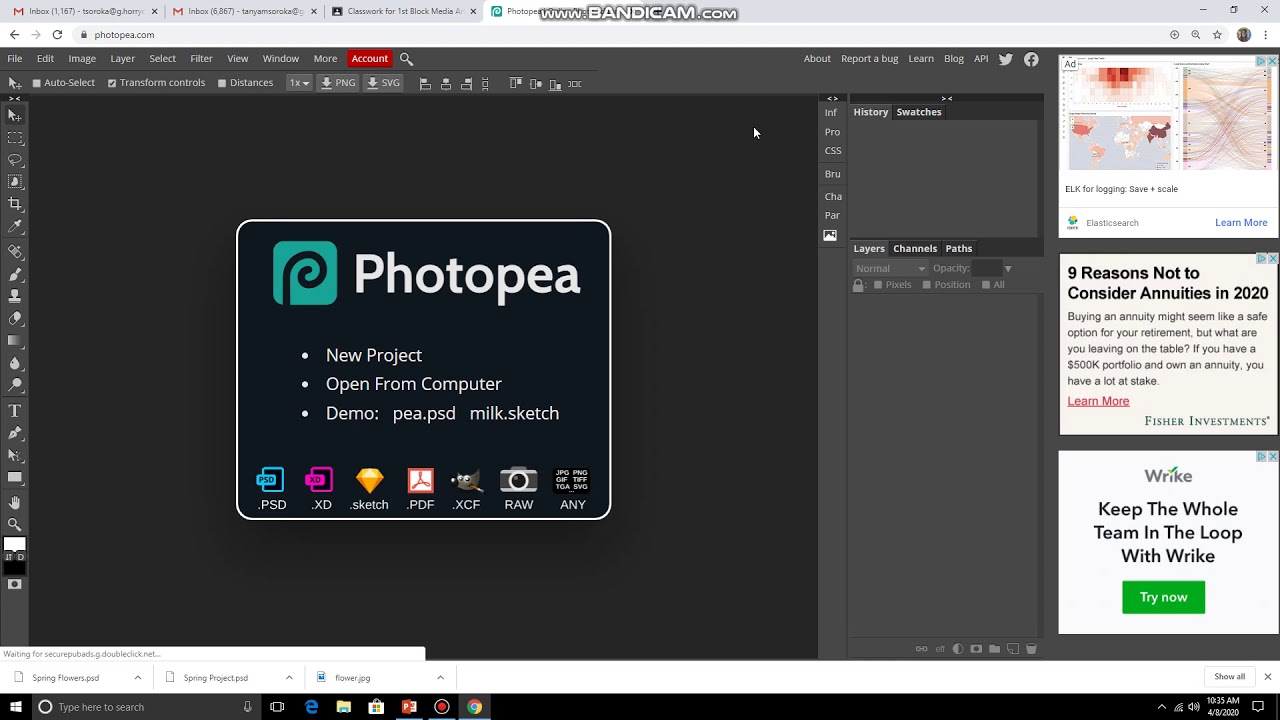Viewport: 1280px width, 720px height.
Task: Expand options for Spring Project.psd download
Action: pos(289,678)
